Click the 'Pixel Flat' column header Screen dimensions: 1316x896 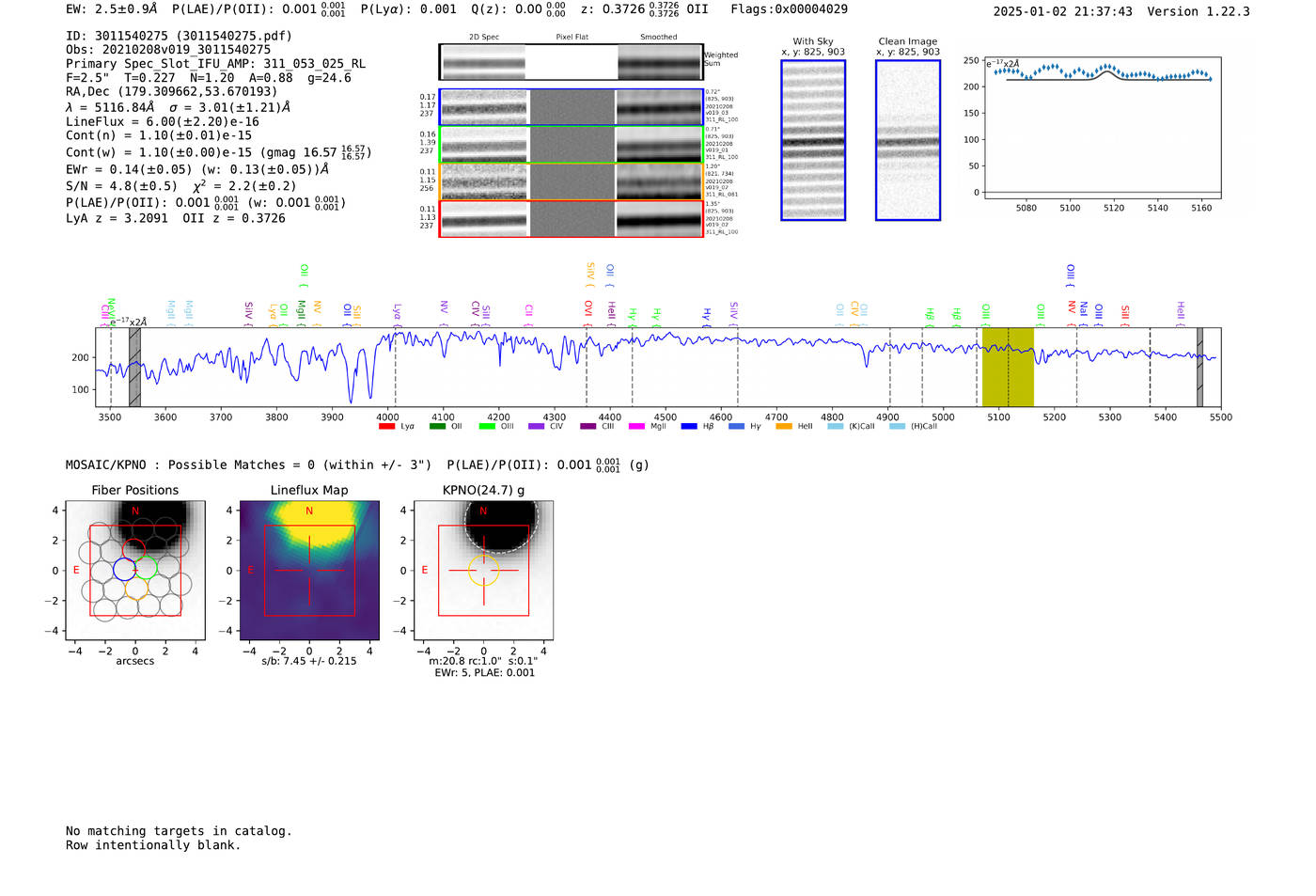(x=572, y=38)
